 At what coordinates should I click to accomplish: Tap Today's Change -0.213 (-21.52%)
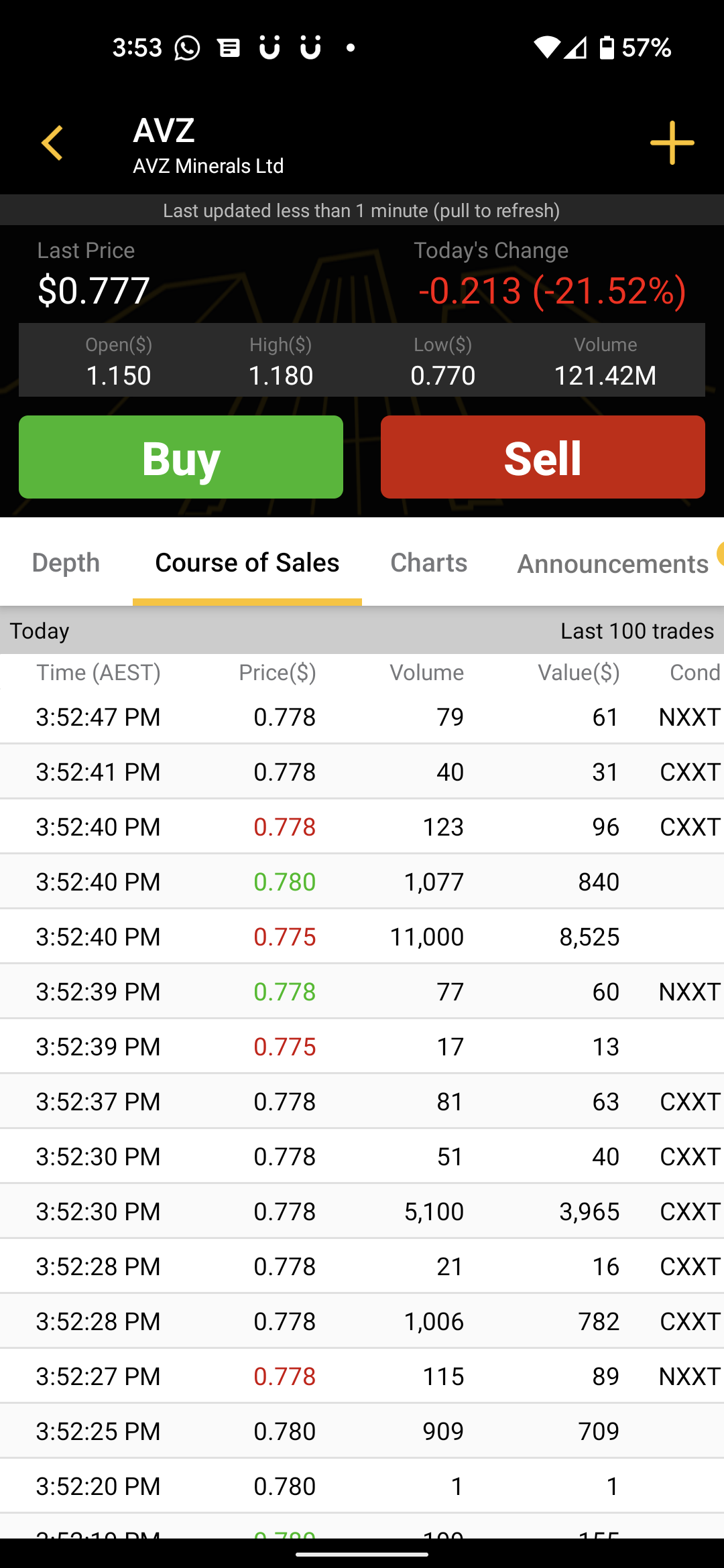tap(552, 291)
